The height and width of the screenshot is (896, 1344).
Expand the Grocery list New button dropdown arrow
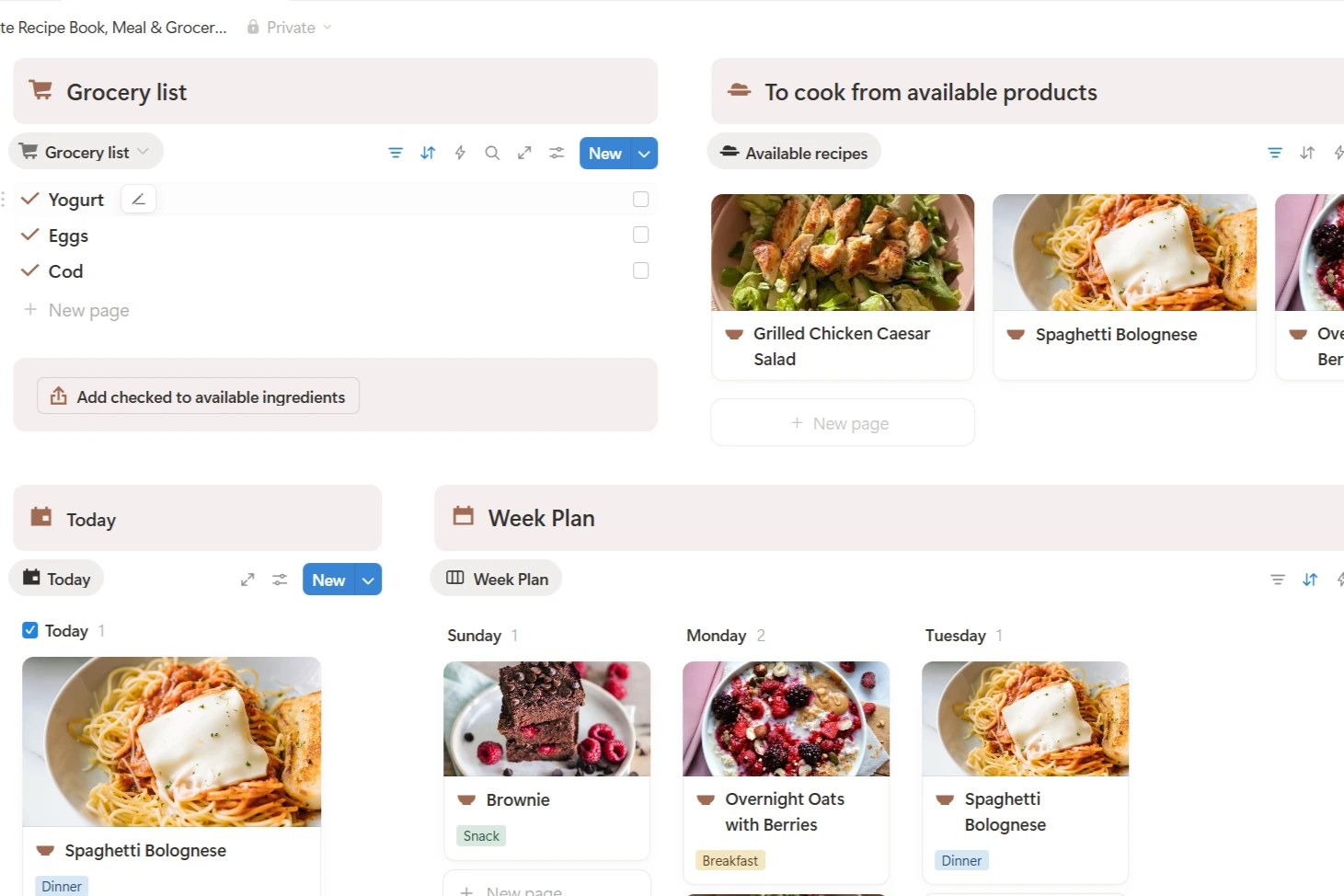pos(645,154)
